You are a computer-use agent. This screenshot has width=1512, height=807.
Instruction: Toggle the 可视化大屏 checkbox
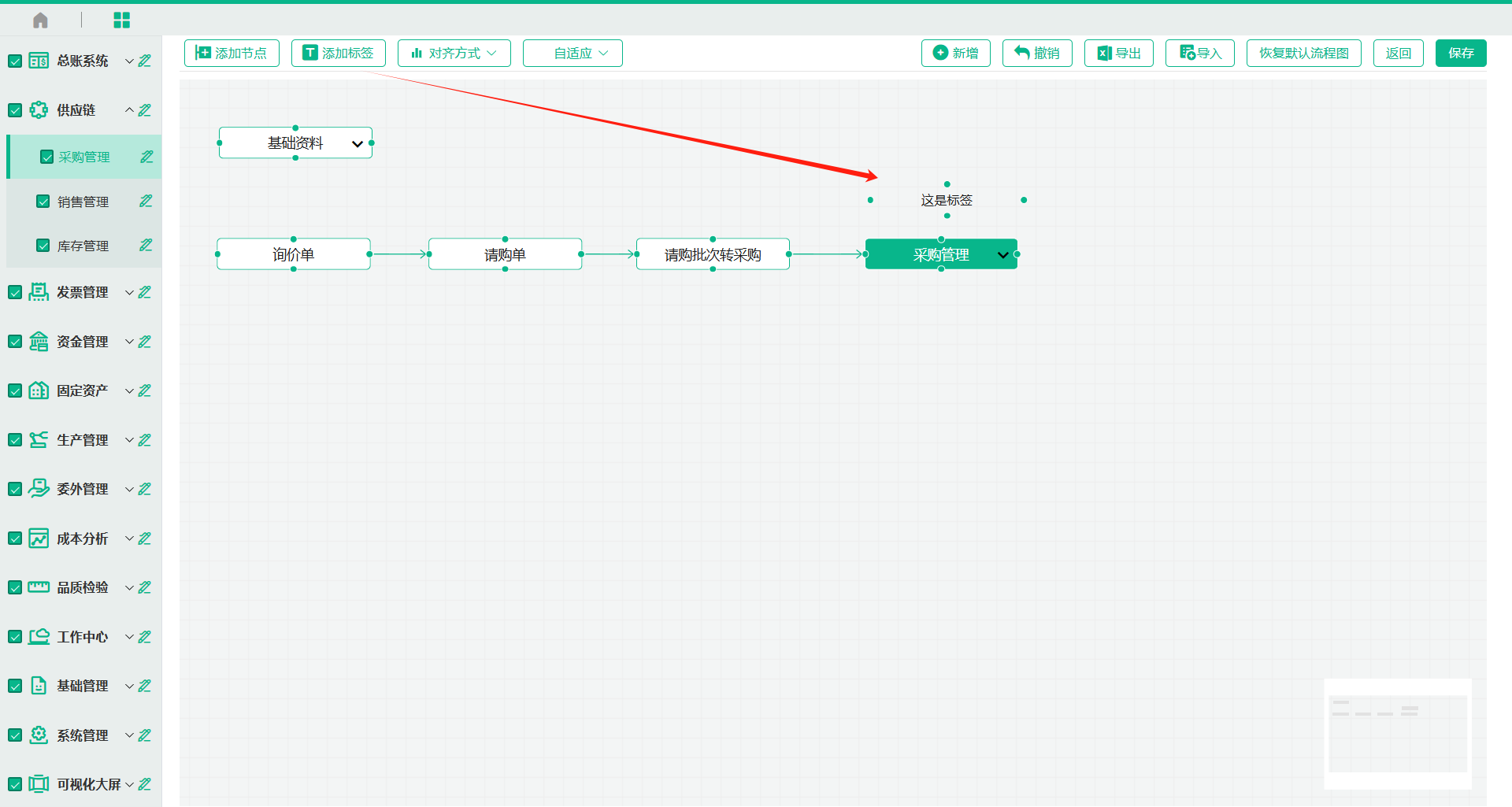[x=15, y=784]
